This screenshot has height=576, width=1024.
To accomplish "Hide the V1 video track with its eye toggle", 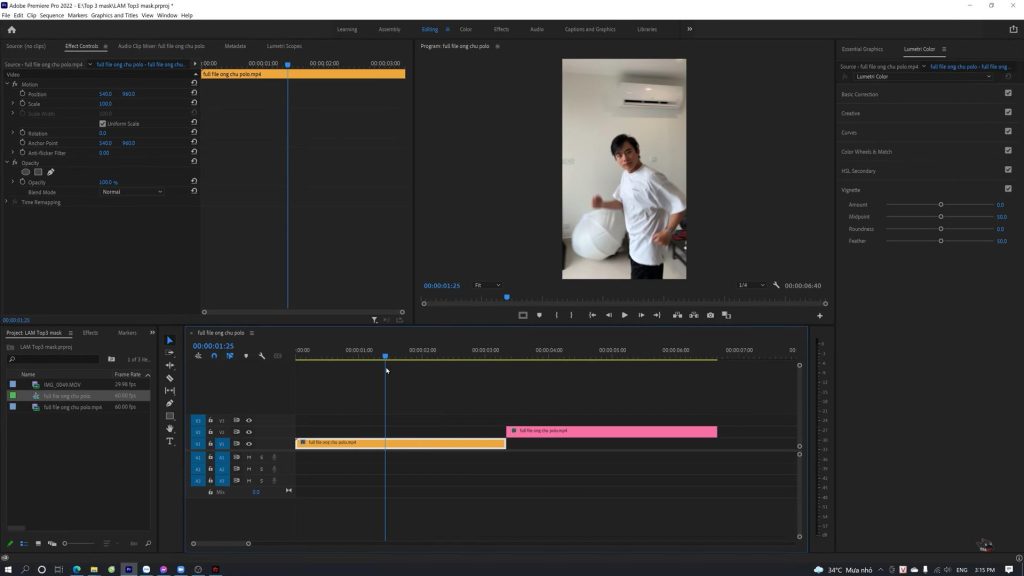I will 248,443.
